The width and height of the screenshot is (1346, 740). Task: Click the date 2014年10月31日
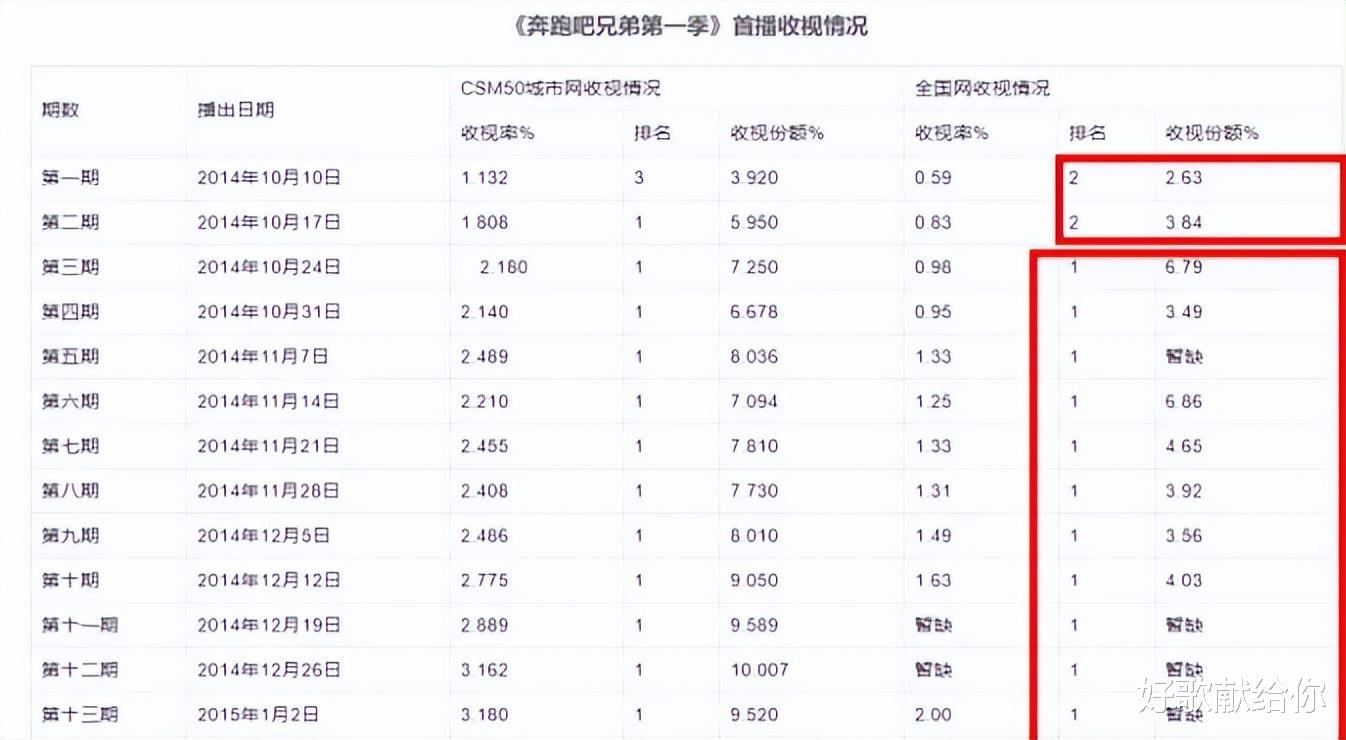point(269,312)
